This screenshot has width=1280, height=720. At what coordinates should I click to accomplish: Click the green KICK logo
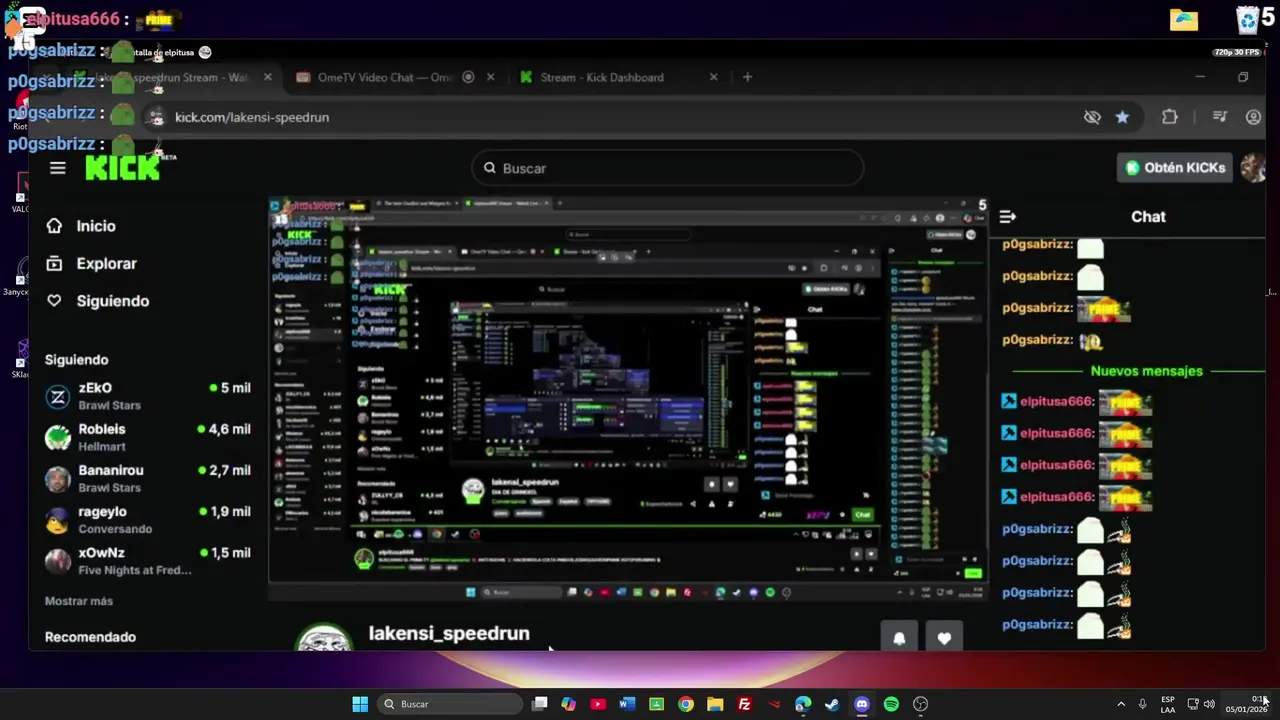click(123, 168)
